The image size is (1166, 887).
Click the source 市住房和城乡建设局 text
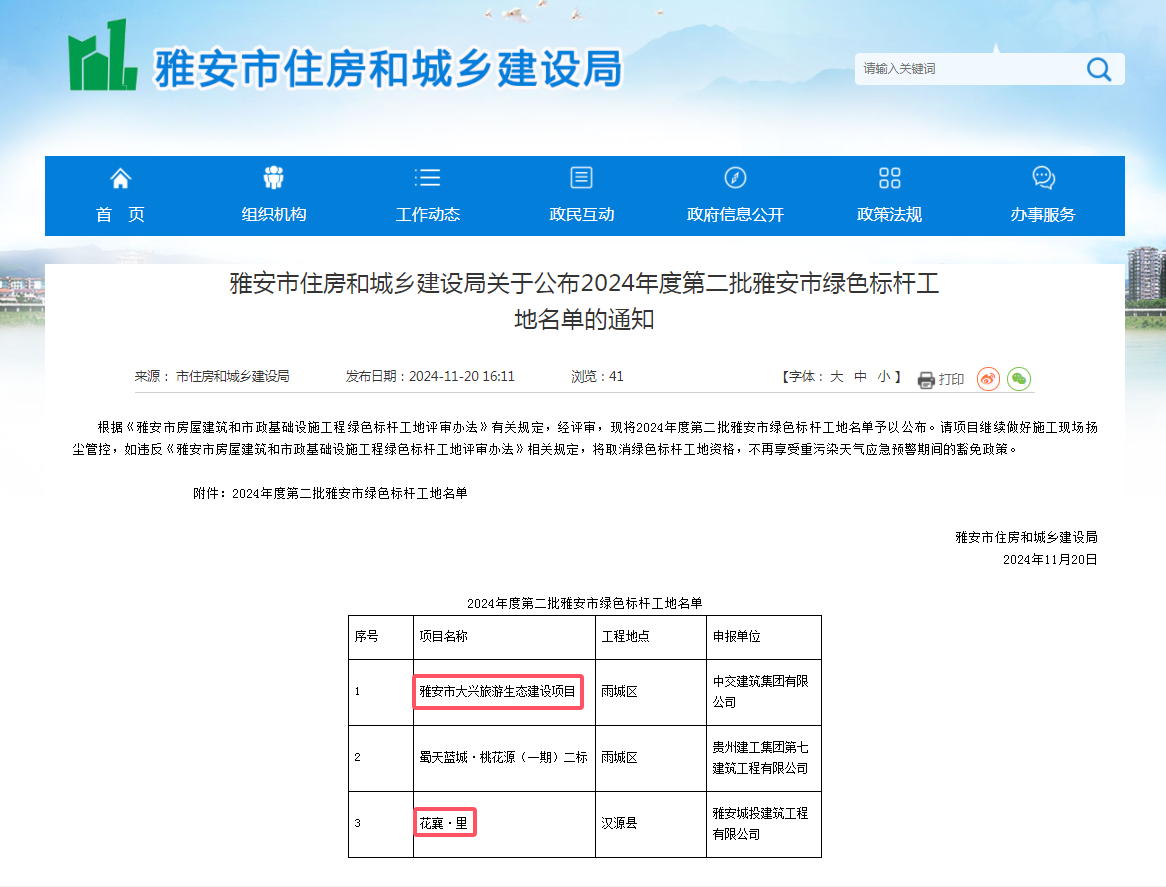232,377
